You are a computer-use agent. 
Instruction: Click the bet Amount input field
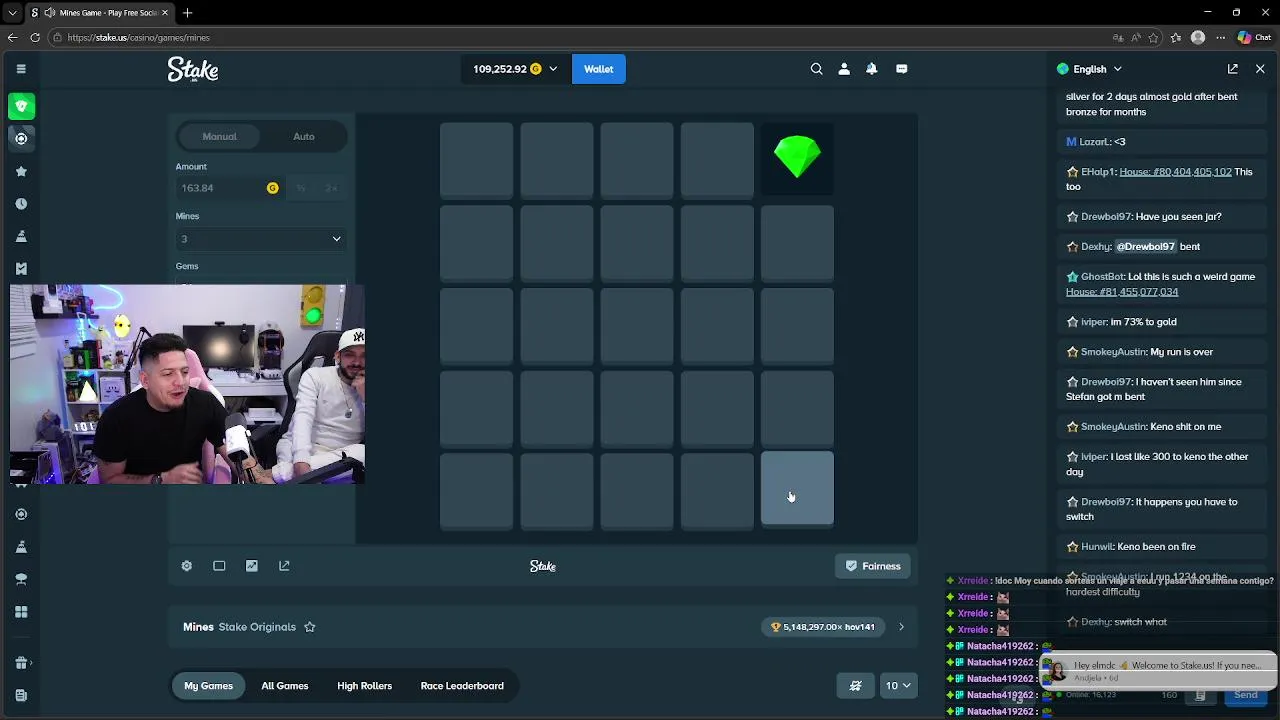click(x=229, y=188)
